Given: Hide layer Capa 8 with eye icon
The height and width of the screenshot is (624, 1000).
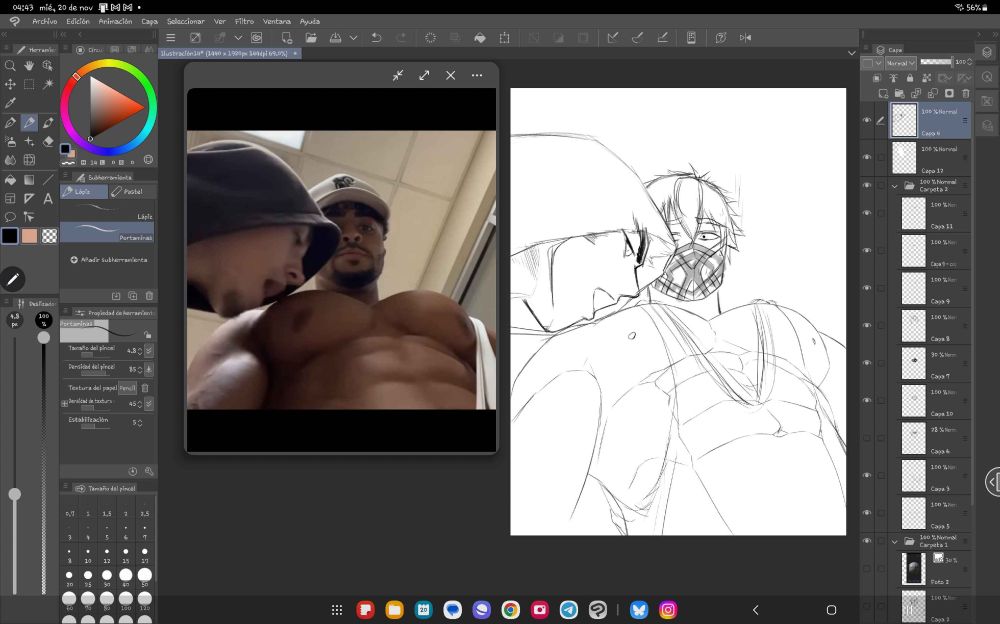Looking at the screenshot, I should coord(867,325).
